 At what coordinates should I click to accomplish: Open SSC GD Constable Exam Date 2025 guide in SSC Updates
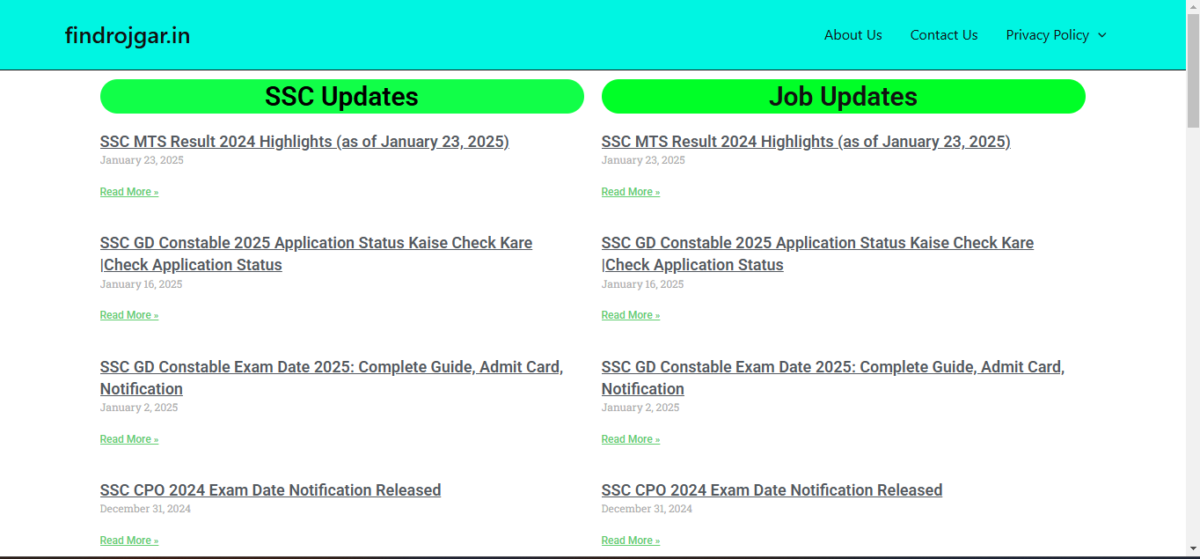331,378
